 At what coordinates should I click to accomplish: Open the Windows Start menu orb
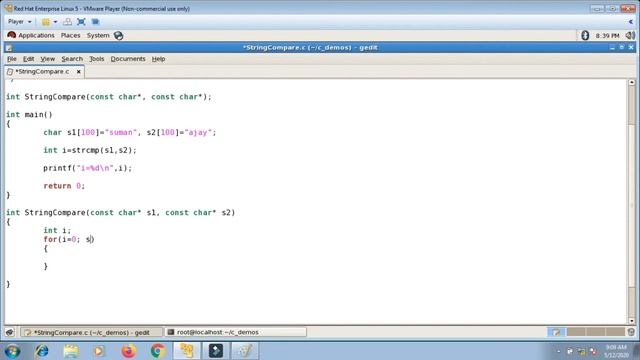(12, 351)
